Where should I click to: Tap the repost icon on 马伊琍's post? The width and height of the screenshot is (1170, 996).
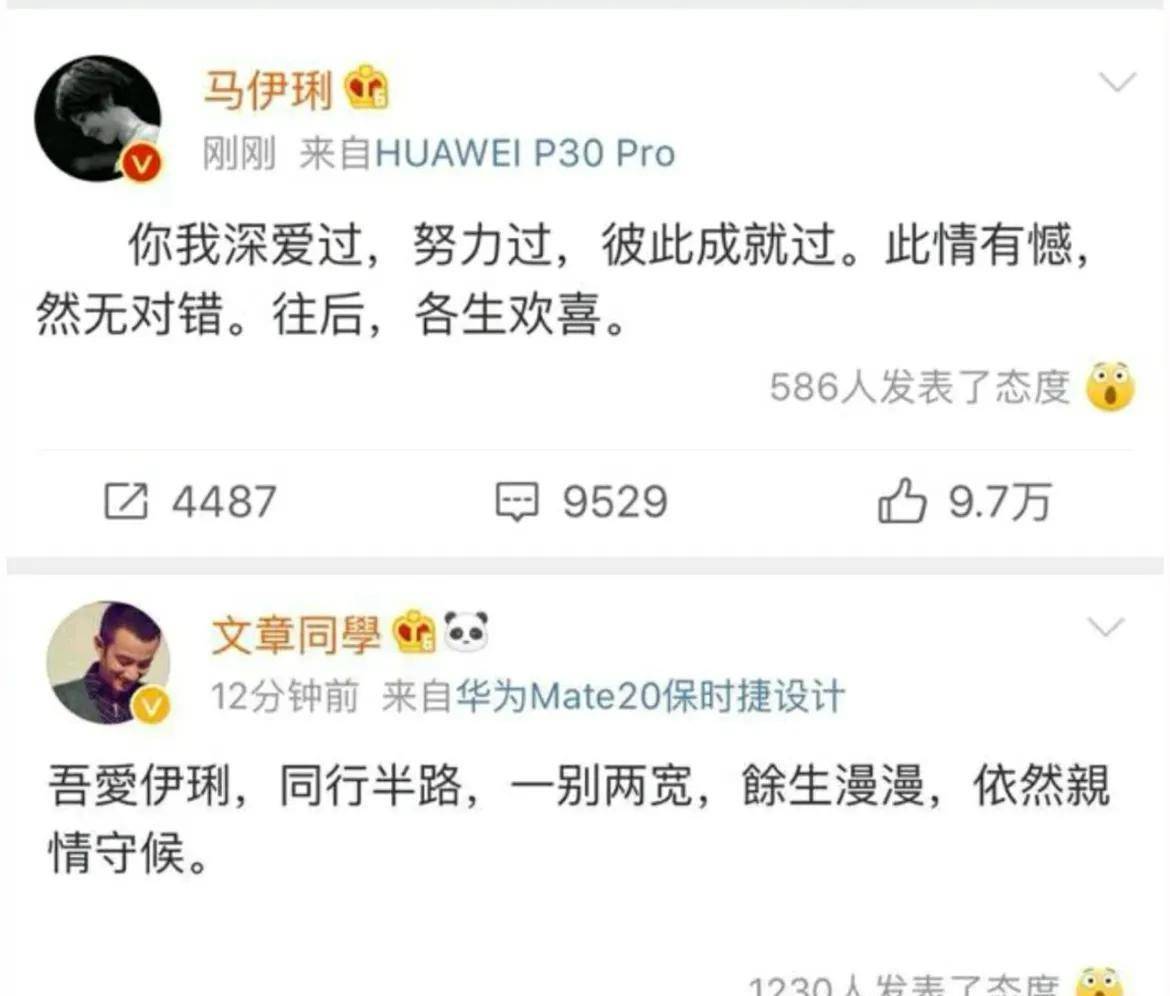click(x=126, y=501)
